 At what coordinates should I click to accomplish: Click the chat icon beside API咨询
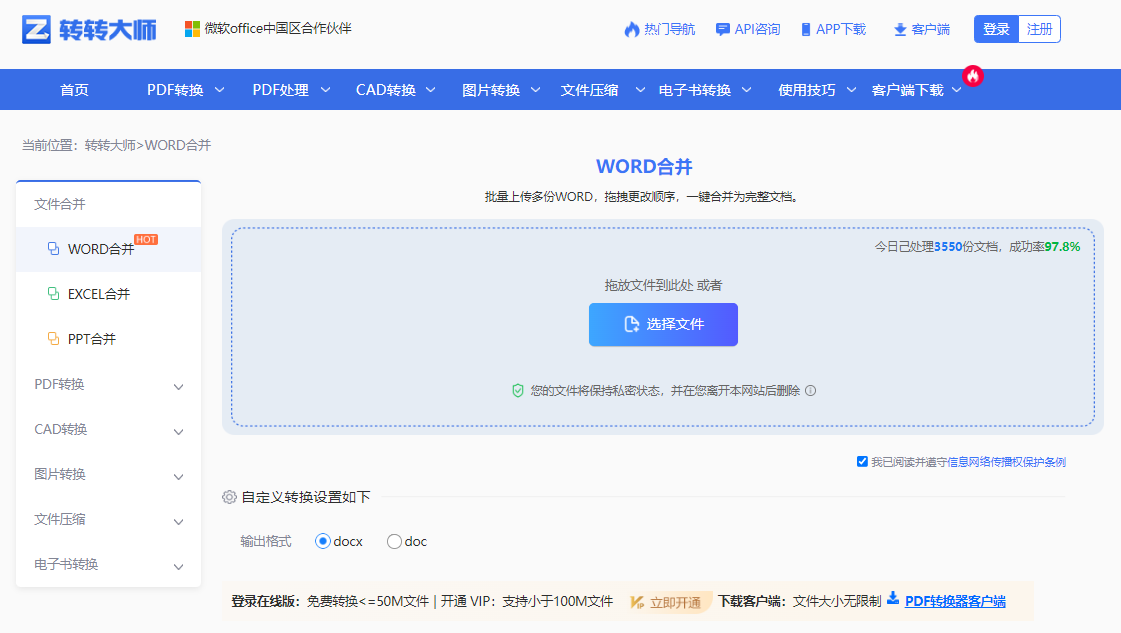723,29
